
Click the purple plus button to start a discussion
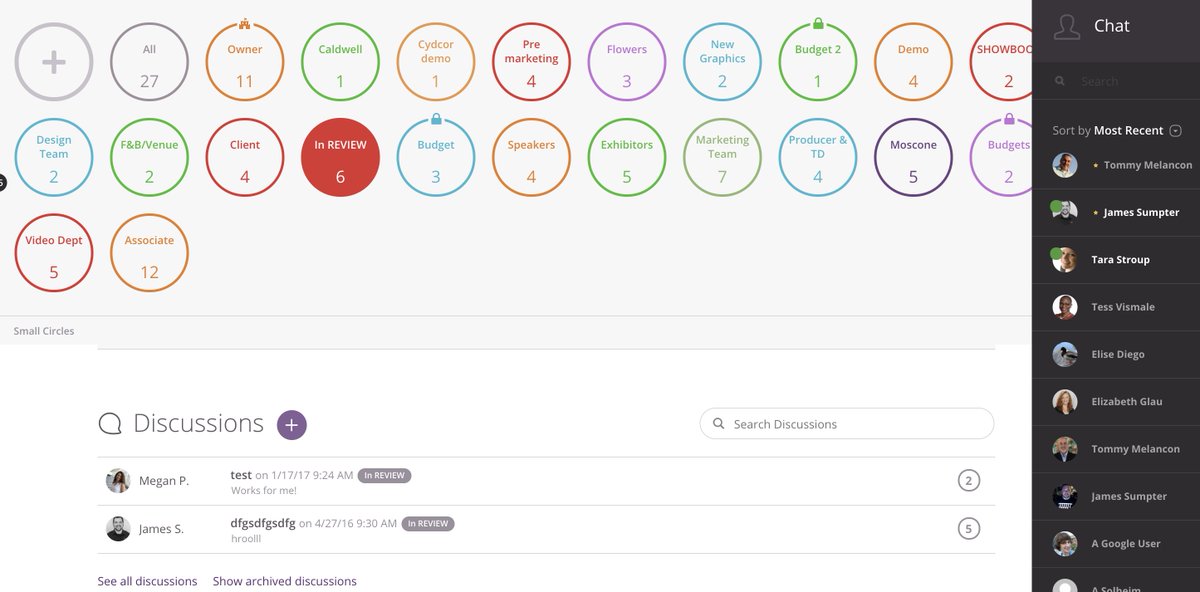pos(291,424)
